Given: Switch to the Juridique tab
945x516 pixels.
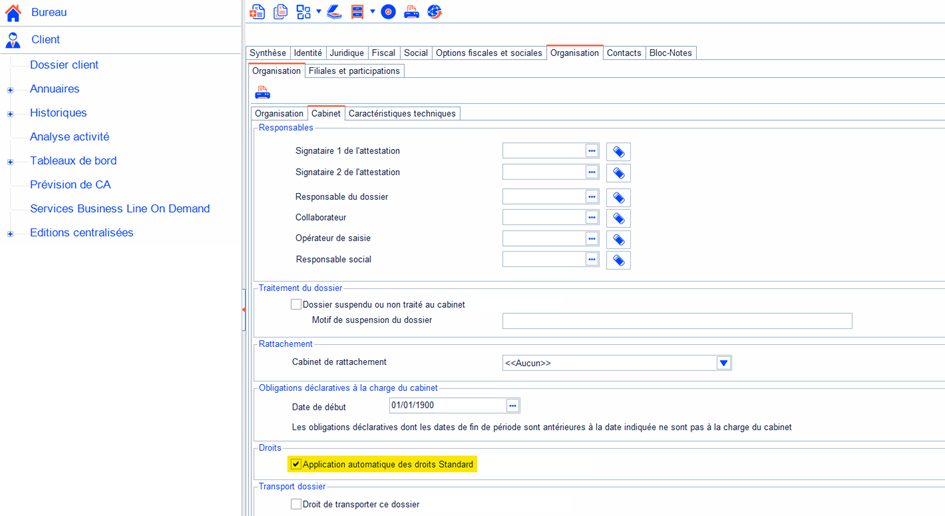Looking at the screenshot, I should coord(346,53).
